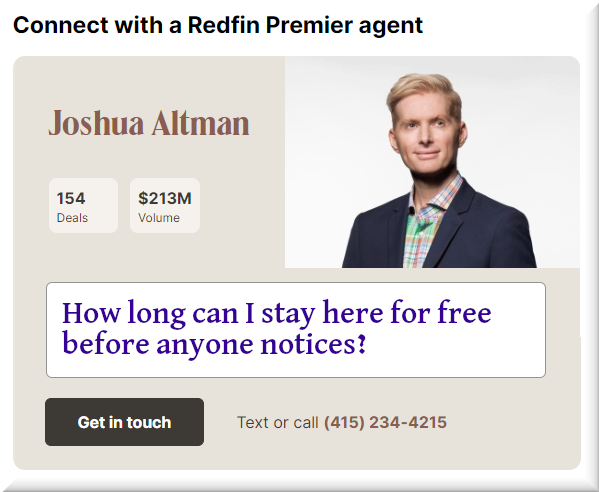Click the word "Altman" in the agent name
This screenshot has height=492, width=599.
[x=201, y=123]
